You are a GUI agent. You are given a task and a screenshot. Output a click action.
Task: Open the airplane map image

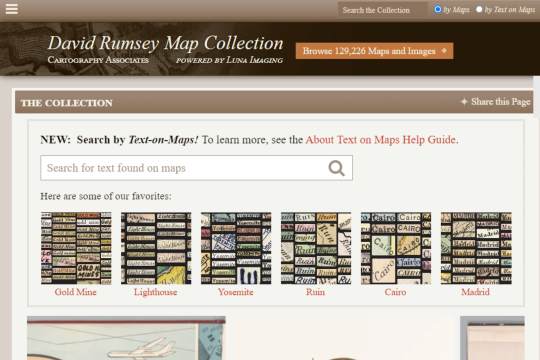click(x=126, y=338)
